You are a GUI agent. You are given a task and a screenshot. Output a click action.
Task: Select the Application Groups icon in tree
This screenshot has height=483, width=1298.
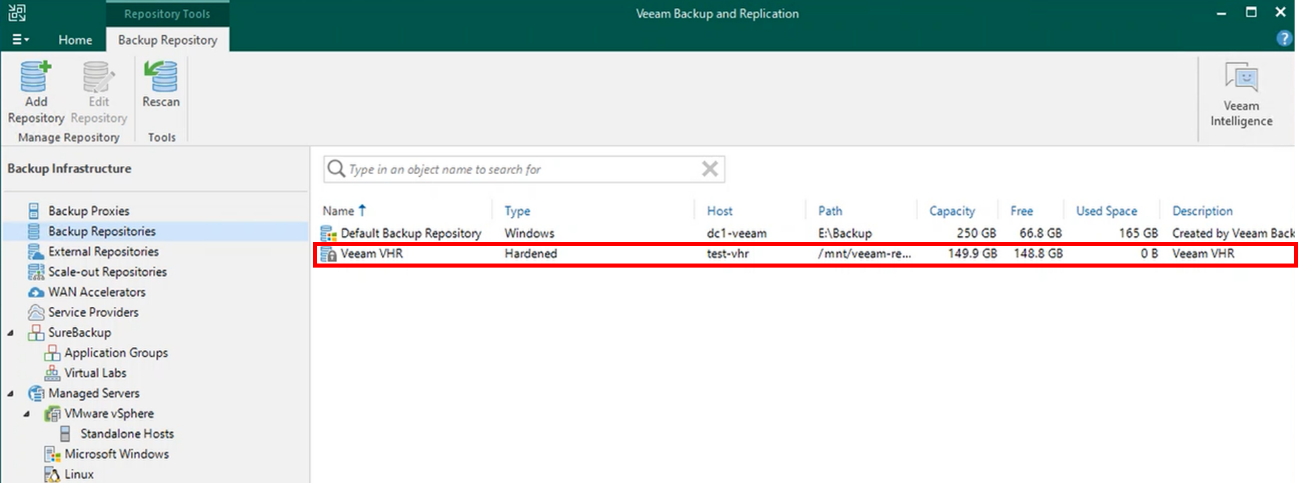[x=52, y=353]
